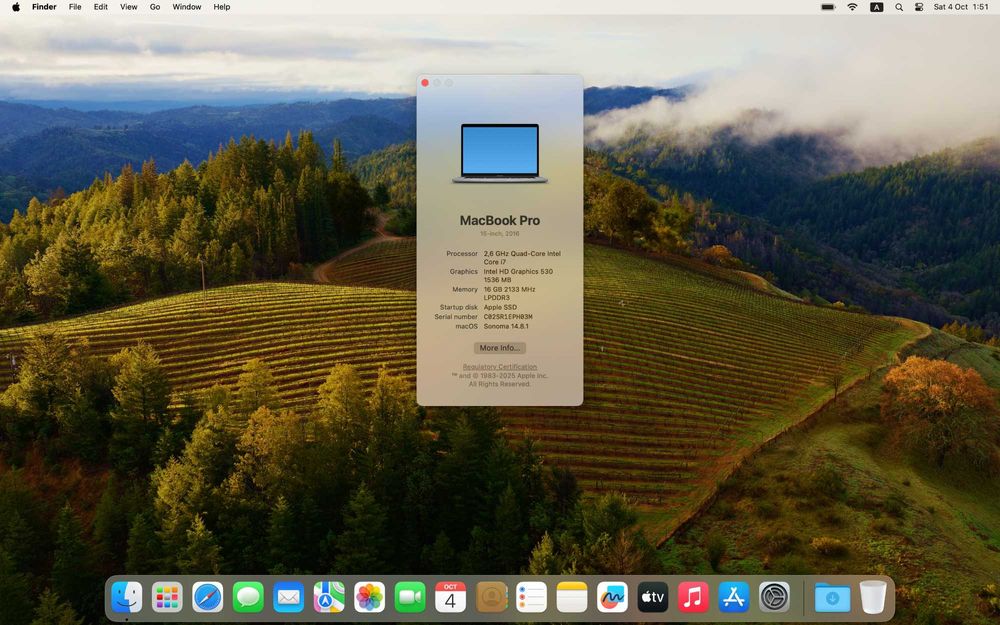Launch Launchpad from the dock
This screenshot has height=625, width=1000.
(167, 598)
